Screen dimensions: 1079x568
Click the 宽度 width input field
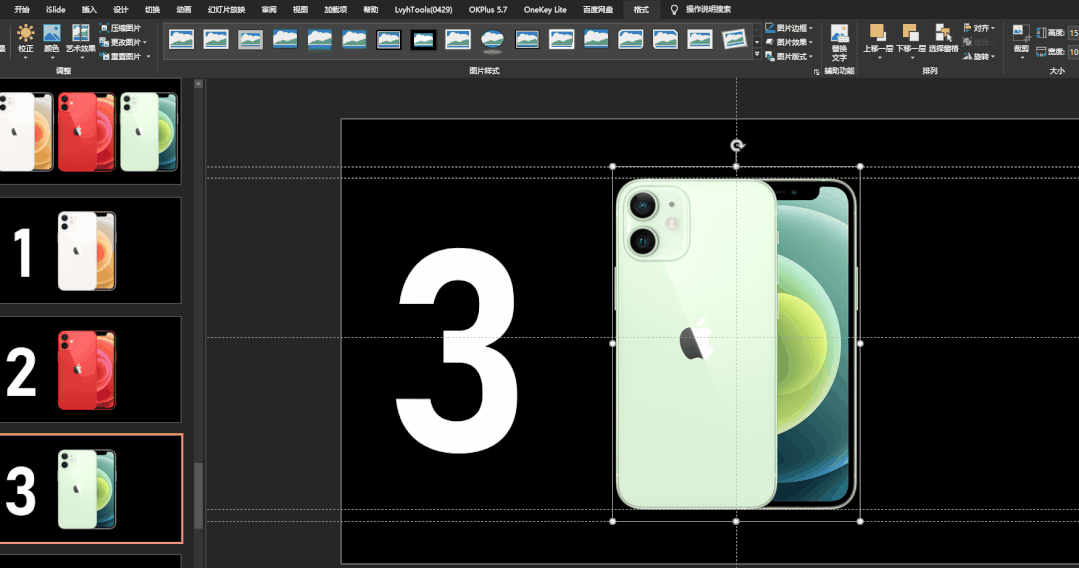[1073, 52]
